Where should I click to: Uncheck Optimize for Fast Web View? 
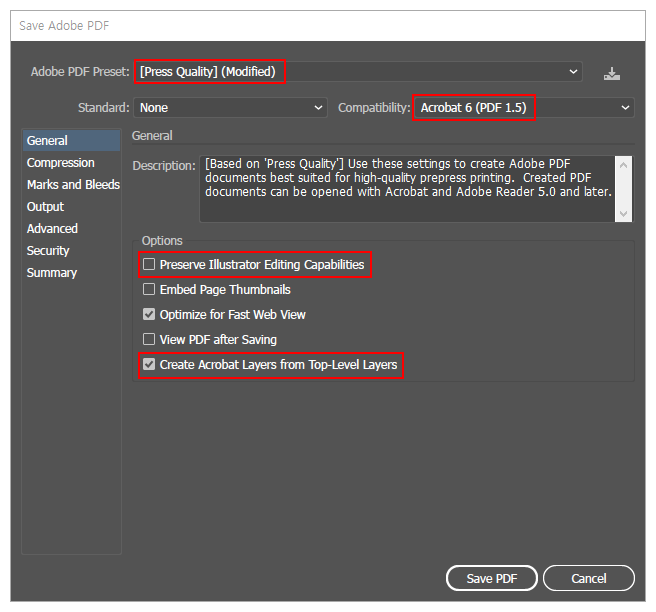tap(149, 314)
